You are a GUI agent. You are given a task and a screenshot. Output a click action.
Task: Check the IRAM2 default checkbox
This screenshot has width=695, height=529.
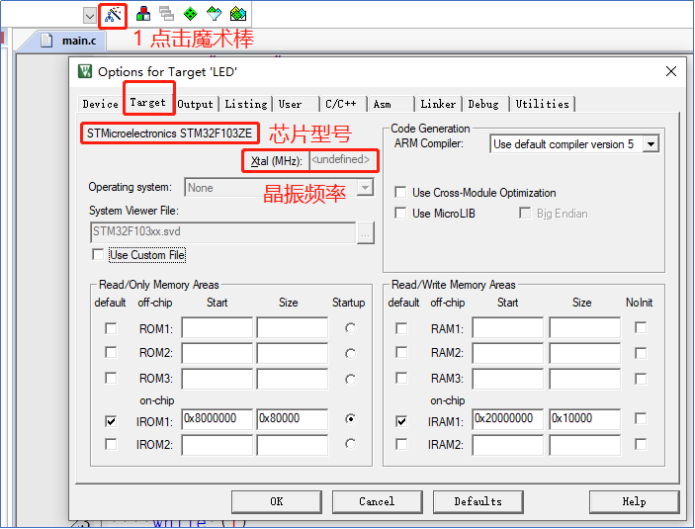(x=401, y=444)
